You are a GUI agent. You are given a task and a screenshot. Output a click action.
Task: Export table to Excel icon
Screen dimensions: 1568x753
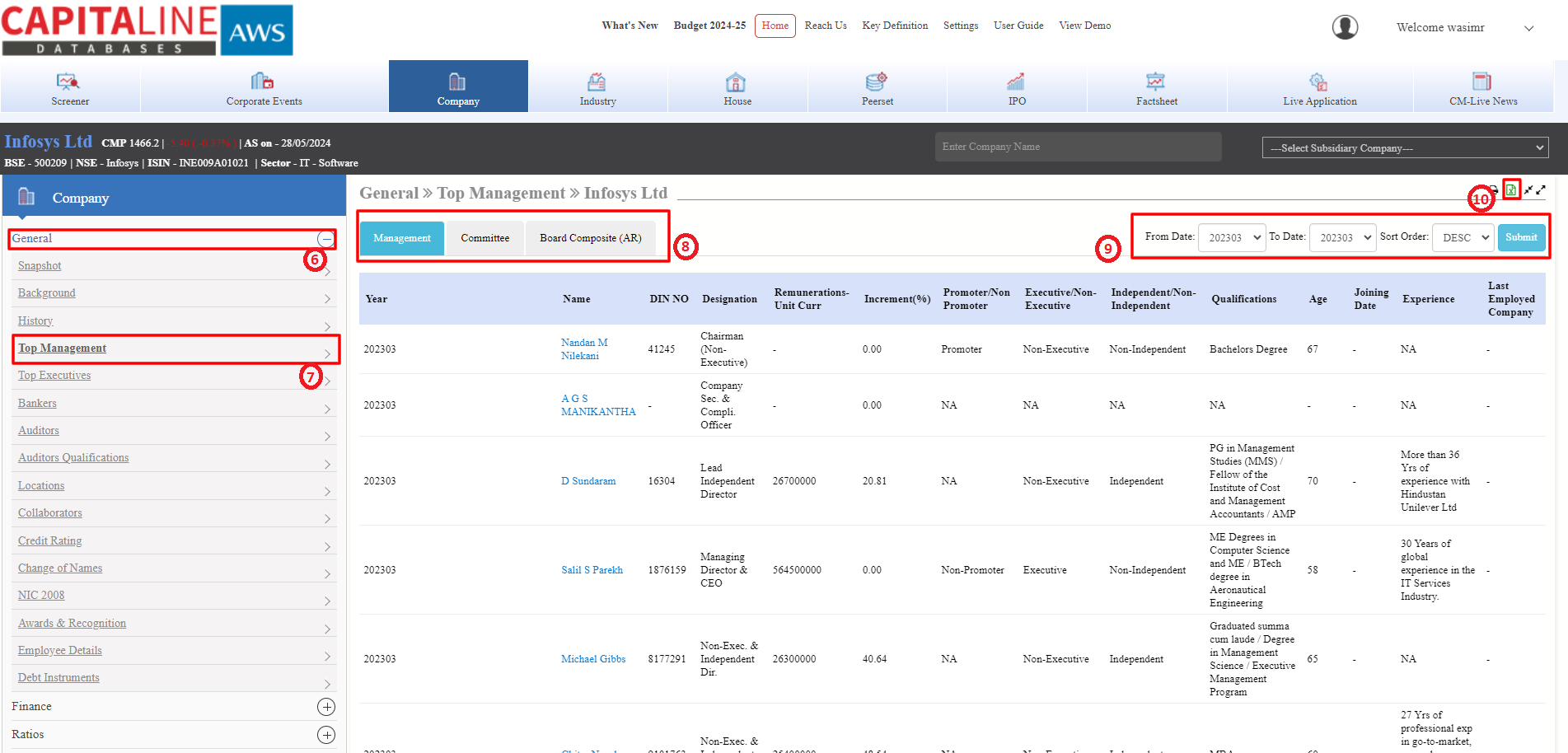pos(1510,189)
